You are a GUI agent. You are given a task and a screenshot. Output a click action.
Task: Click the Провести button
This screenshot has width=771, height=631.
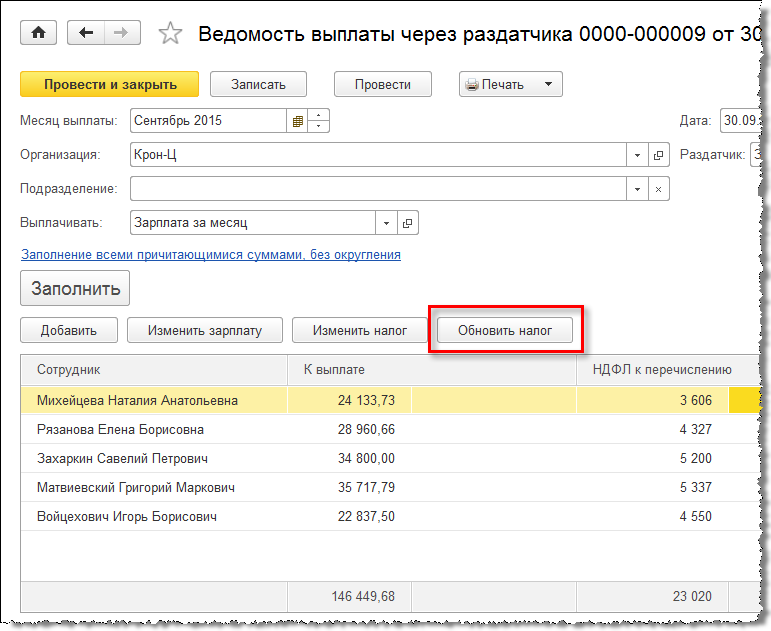tap(382, 85)
